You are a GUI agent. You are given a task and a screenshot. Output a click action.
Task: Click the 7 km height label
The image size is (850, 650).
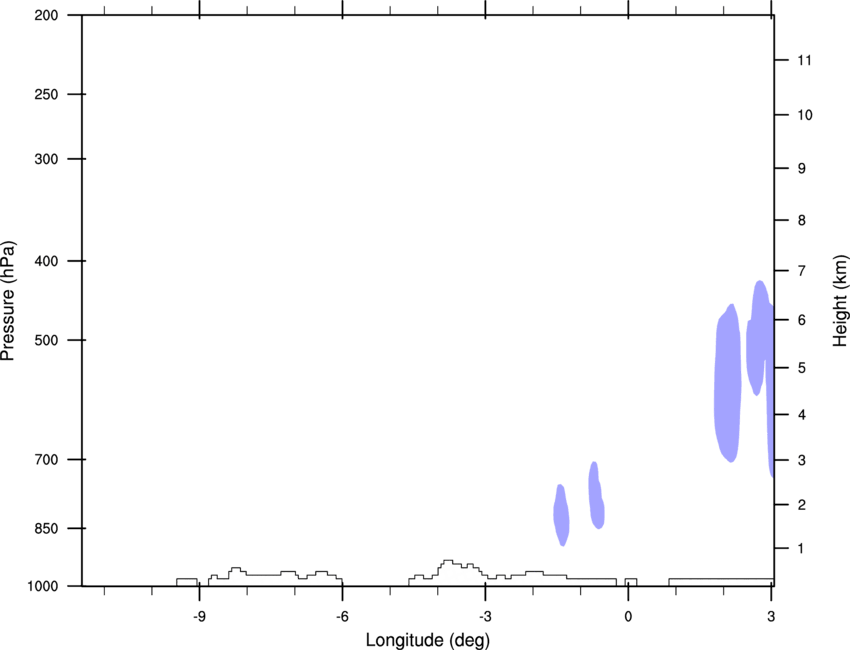pos(802,271)
